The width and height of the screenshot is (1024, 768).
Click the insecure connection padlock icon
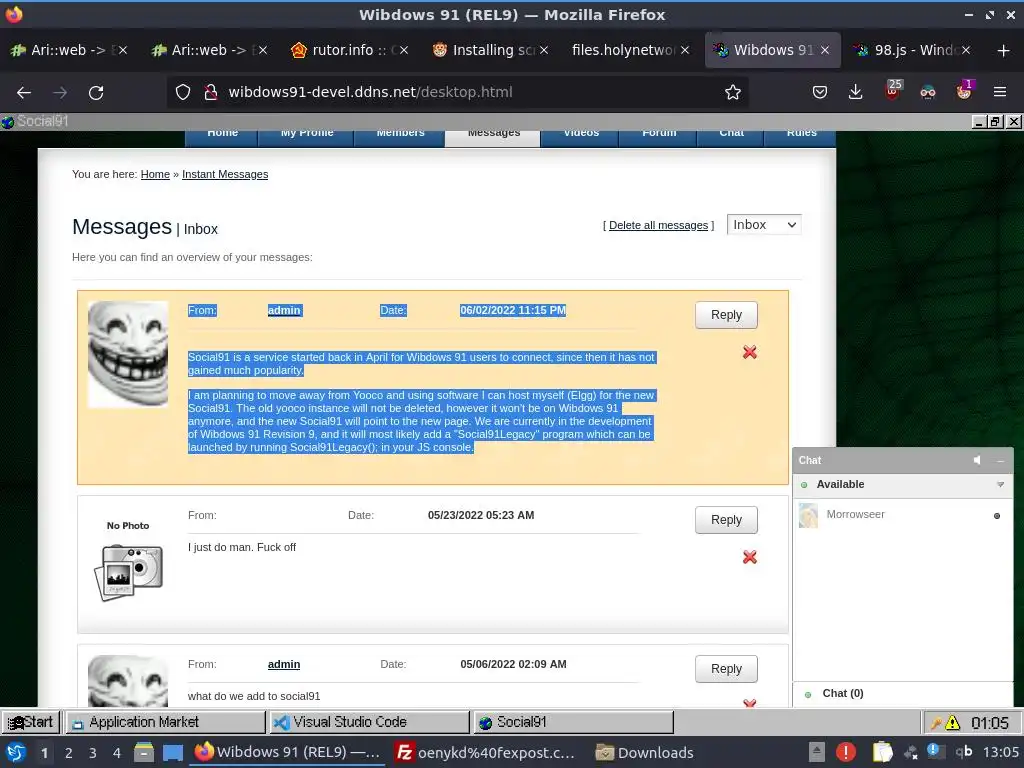click(x=210, y=93)
